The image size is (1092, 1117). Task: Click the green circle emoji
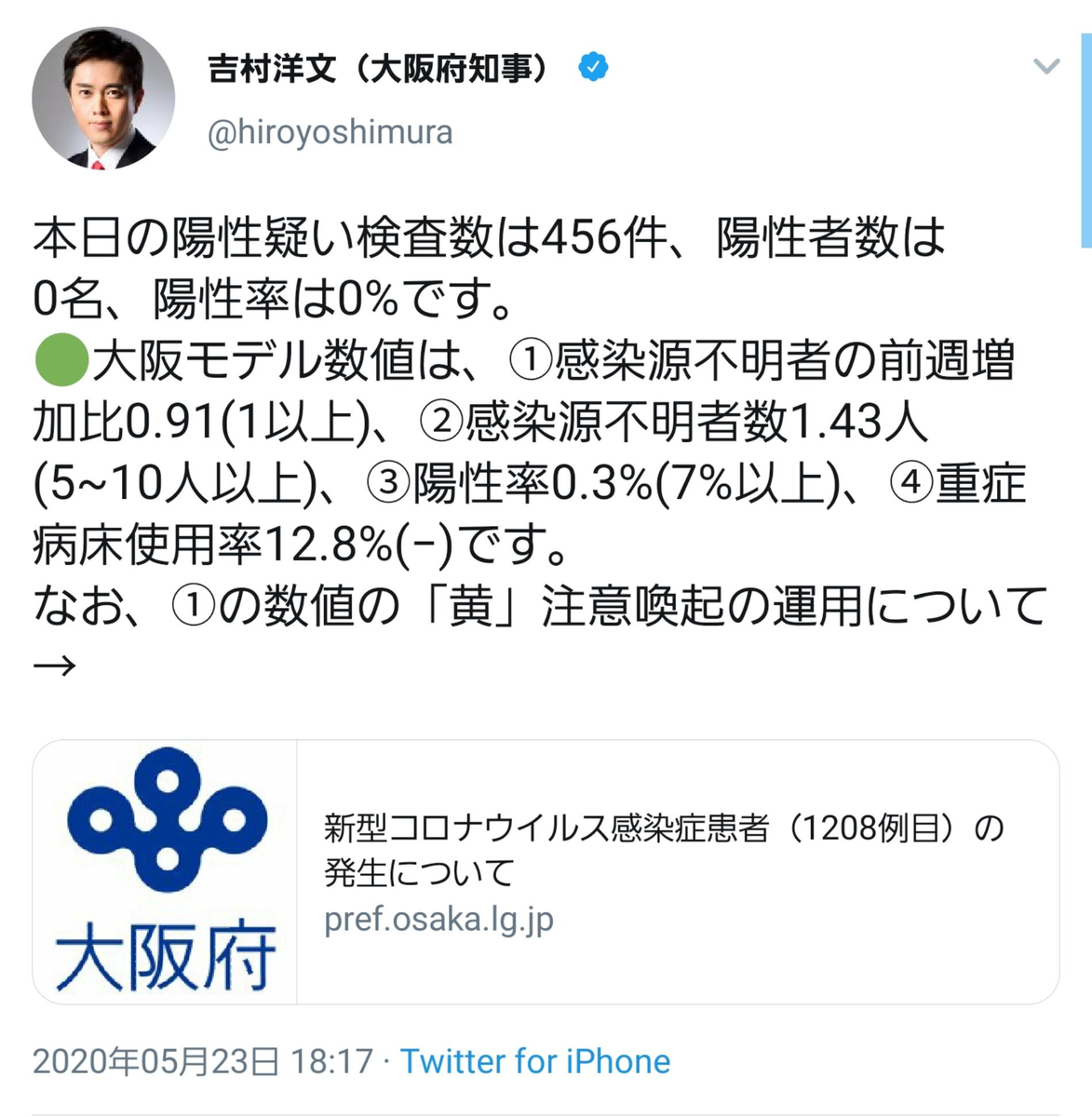coord(61,360)
